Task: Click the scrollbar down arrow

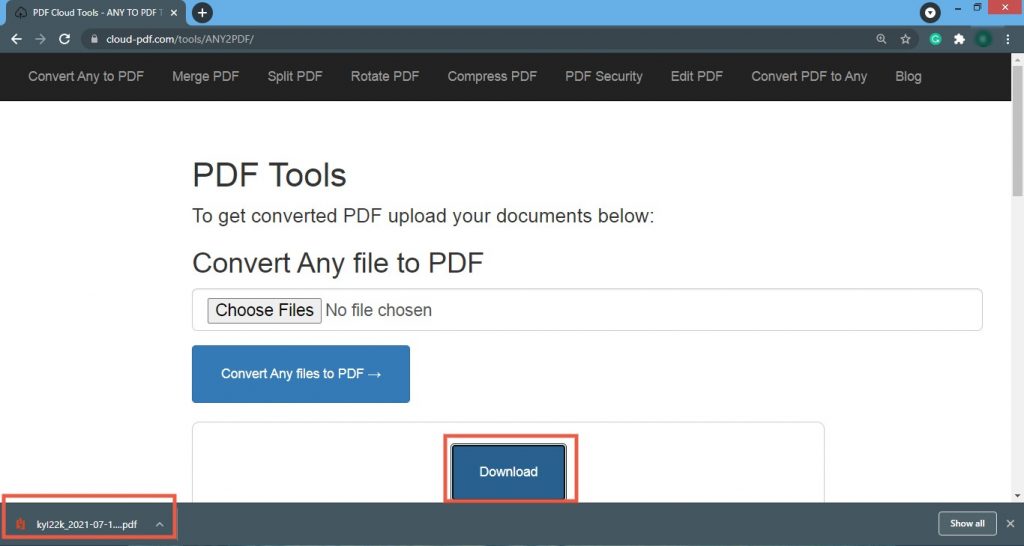Action: [x=1017, y=496]
